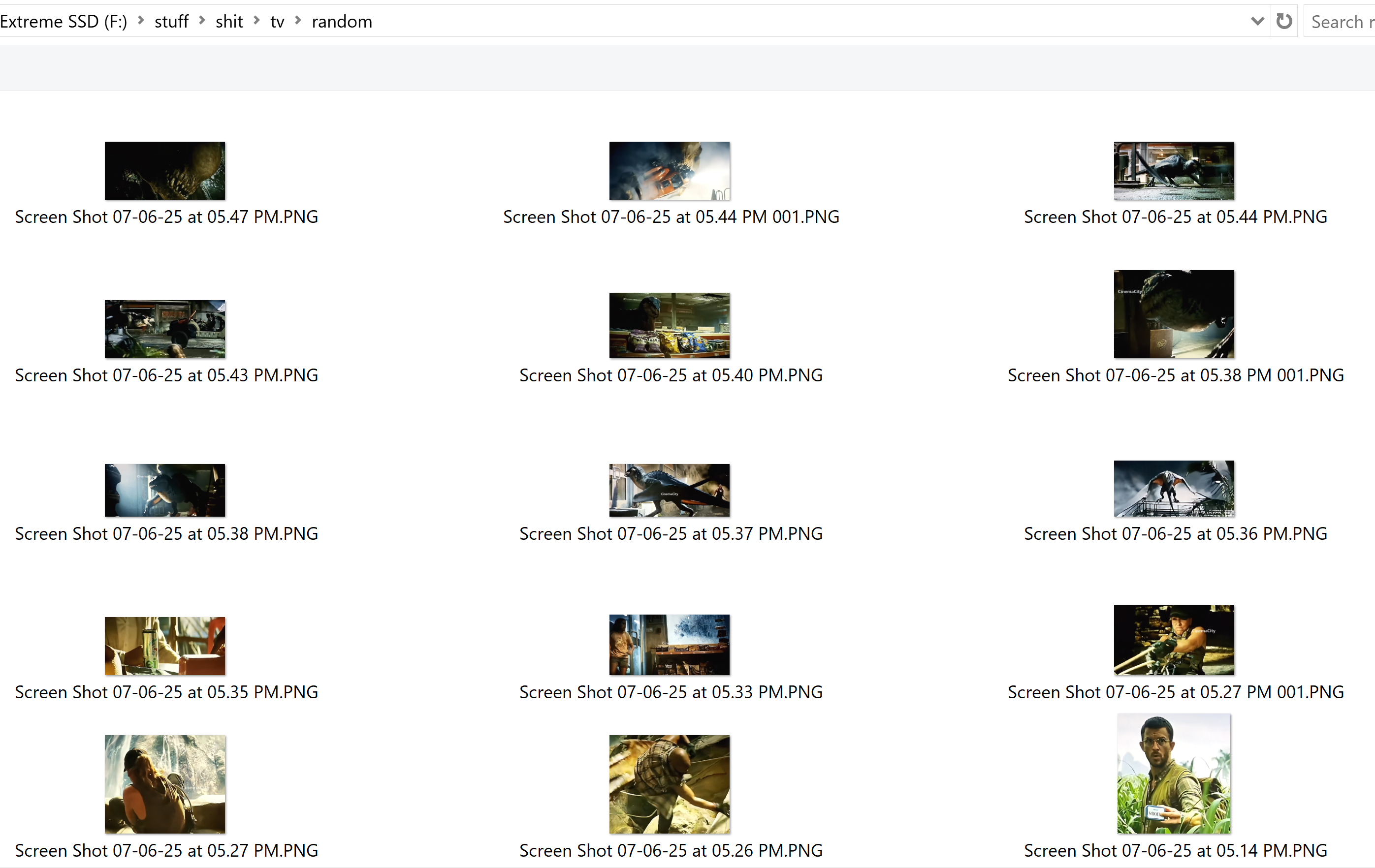Select thumbnail of 05.36 PM screenshot
1375x868 pixels.
click(1174, 489)
